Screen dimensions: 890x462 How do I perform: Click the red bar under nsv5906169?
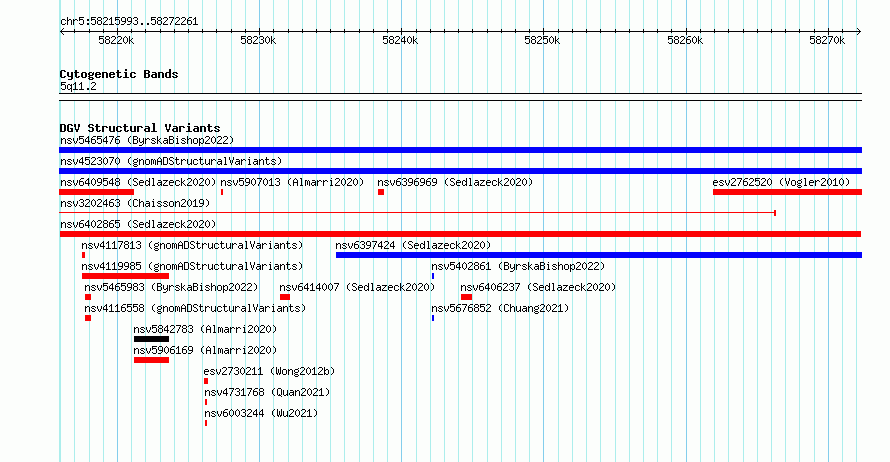point(152,360)
